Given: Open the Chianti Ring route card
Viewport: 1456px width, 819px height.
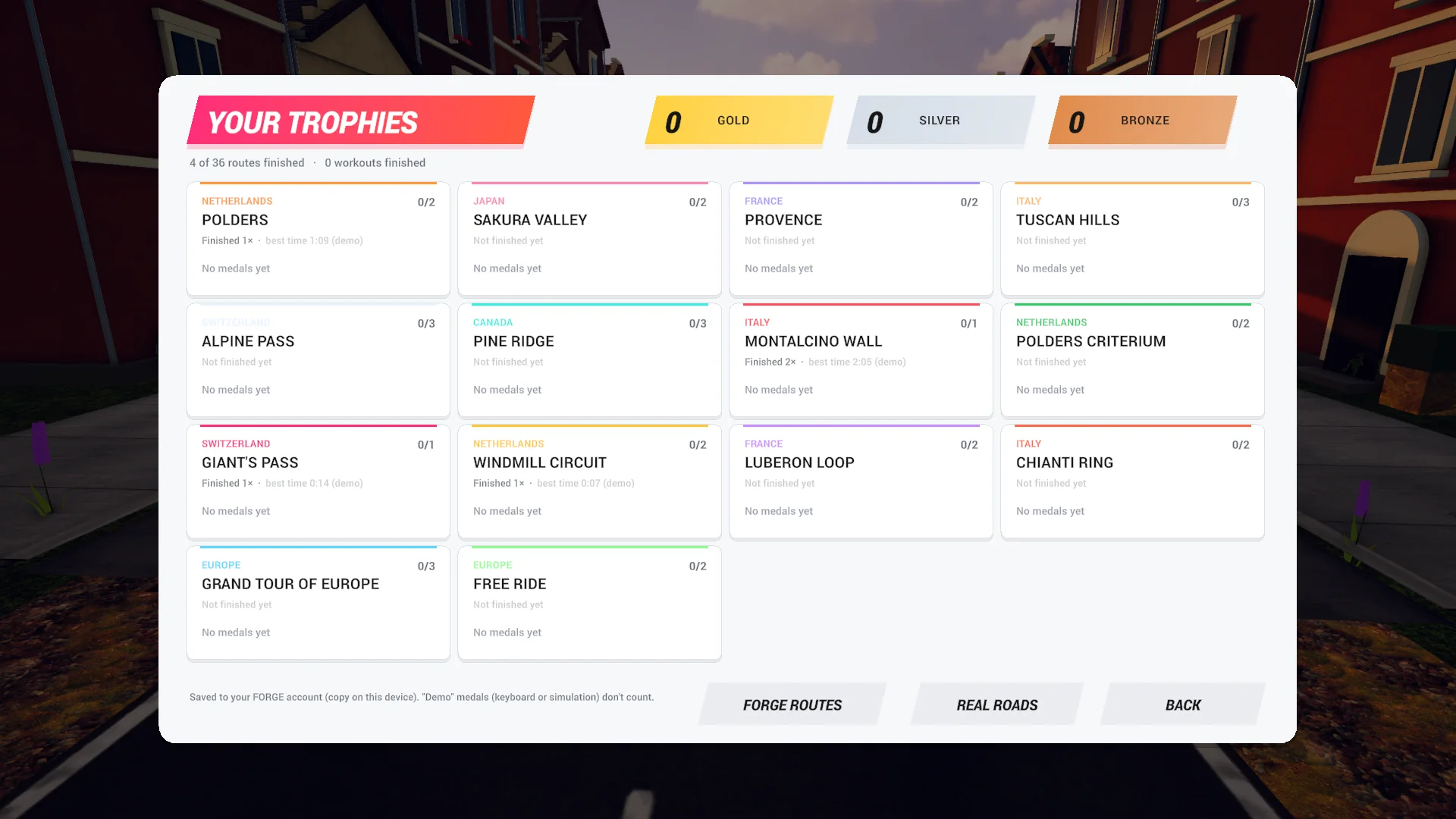Looking at the screenshot, I should click(1133, 482).
